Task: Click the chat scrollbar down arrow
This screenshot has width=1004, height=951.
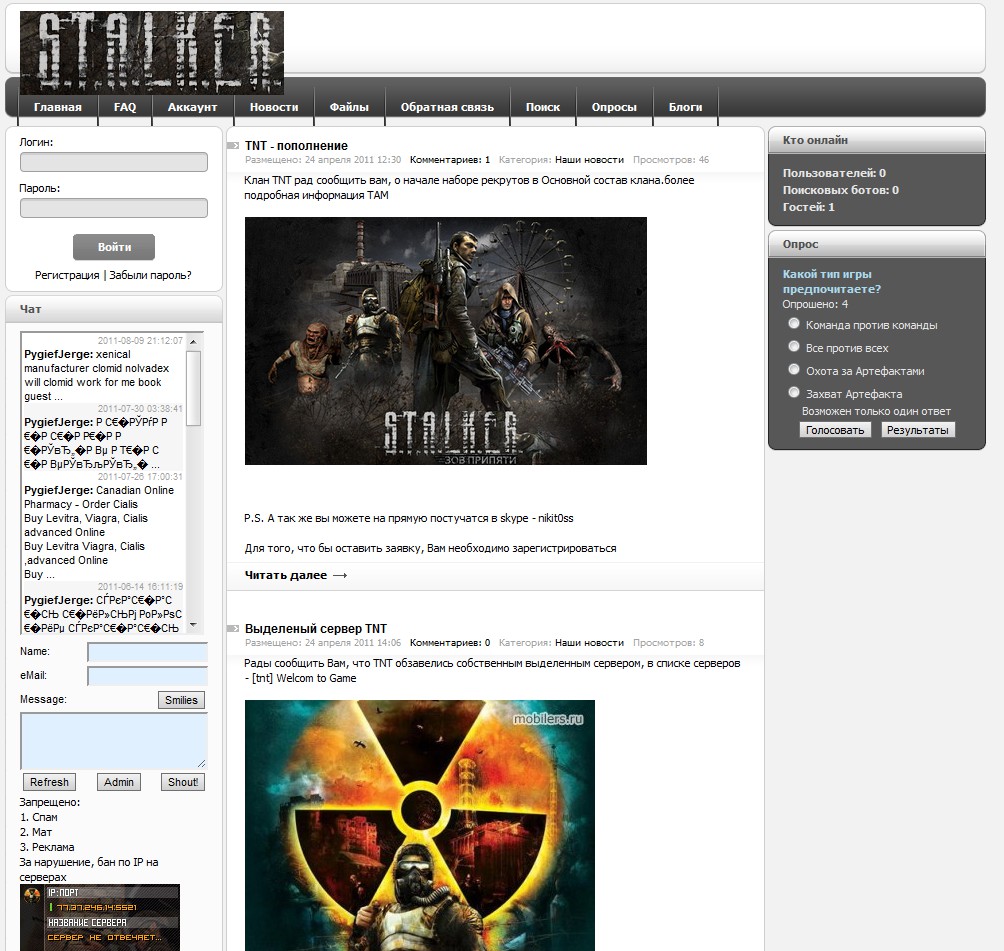Action: (x=193, y=625)
